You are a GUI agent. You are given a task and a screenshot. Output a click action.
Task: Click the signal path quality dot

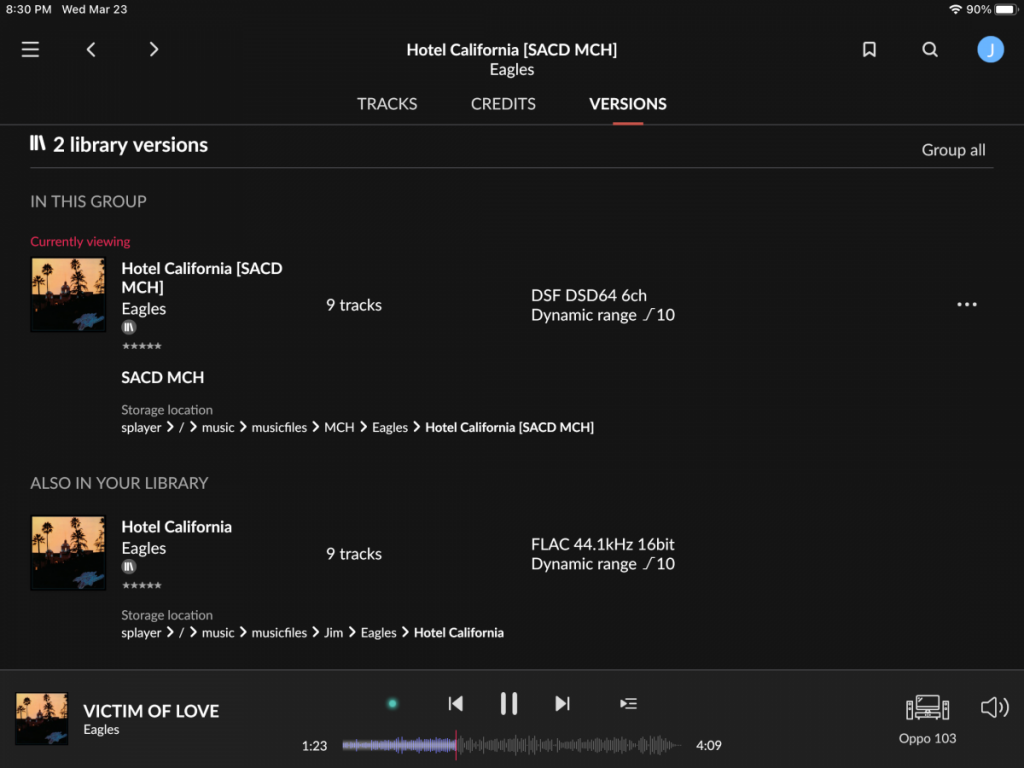392,704
